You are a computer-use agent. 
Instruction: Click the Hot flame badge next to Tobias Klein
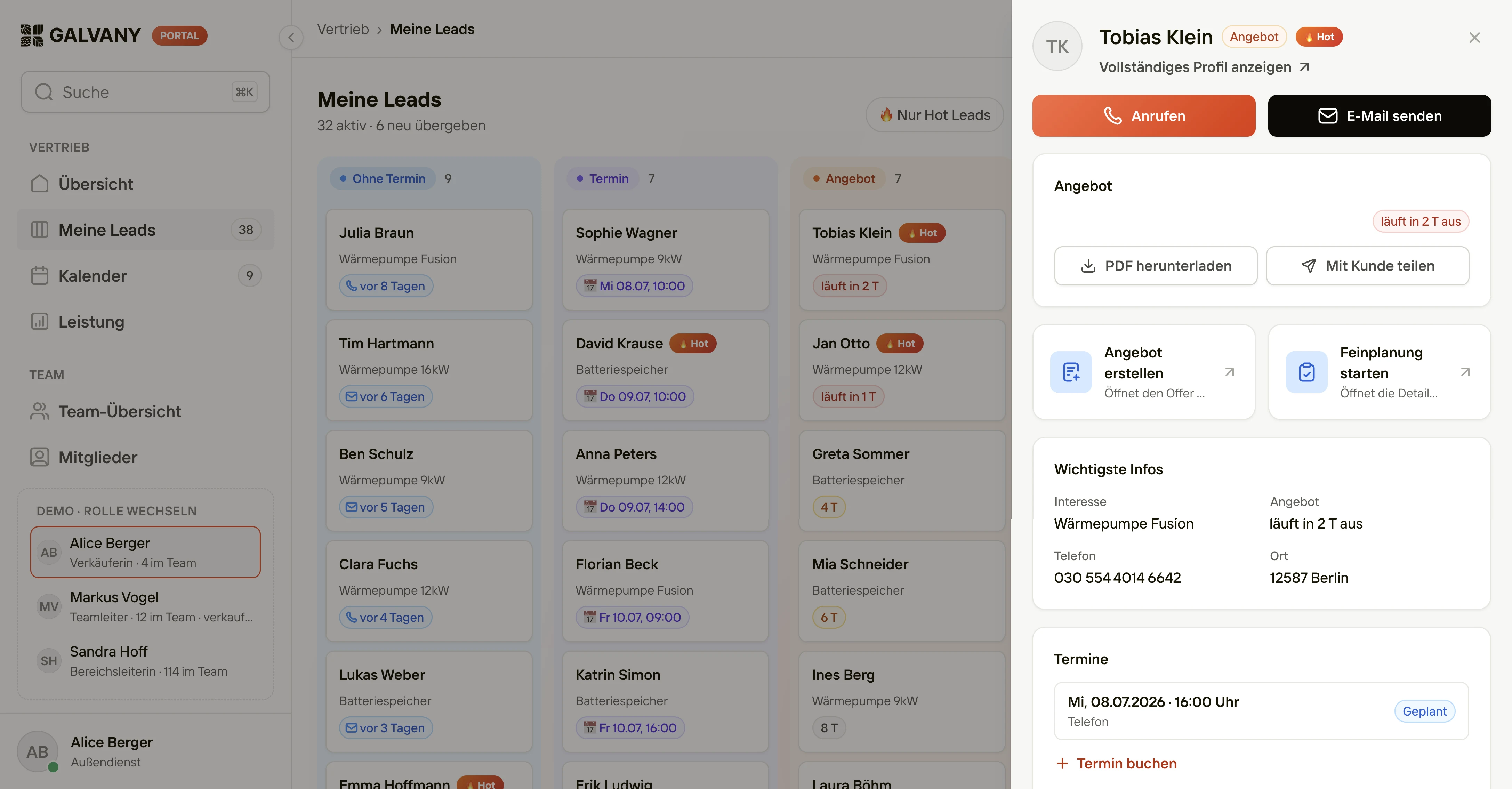point(1319,37)
